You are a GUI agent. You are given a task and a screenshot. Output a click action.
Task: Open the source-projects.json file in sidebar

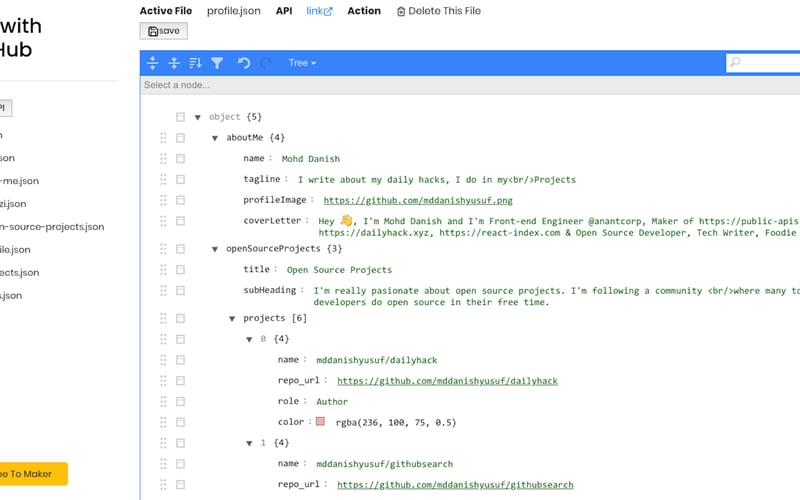tap(52, 227)
